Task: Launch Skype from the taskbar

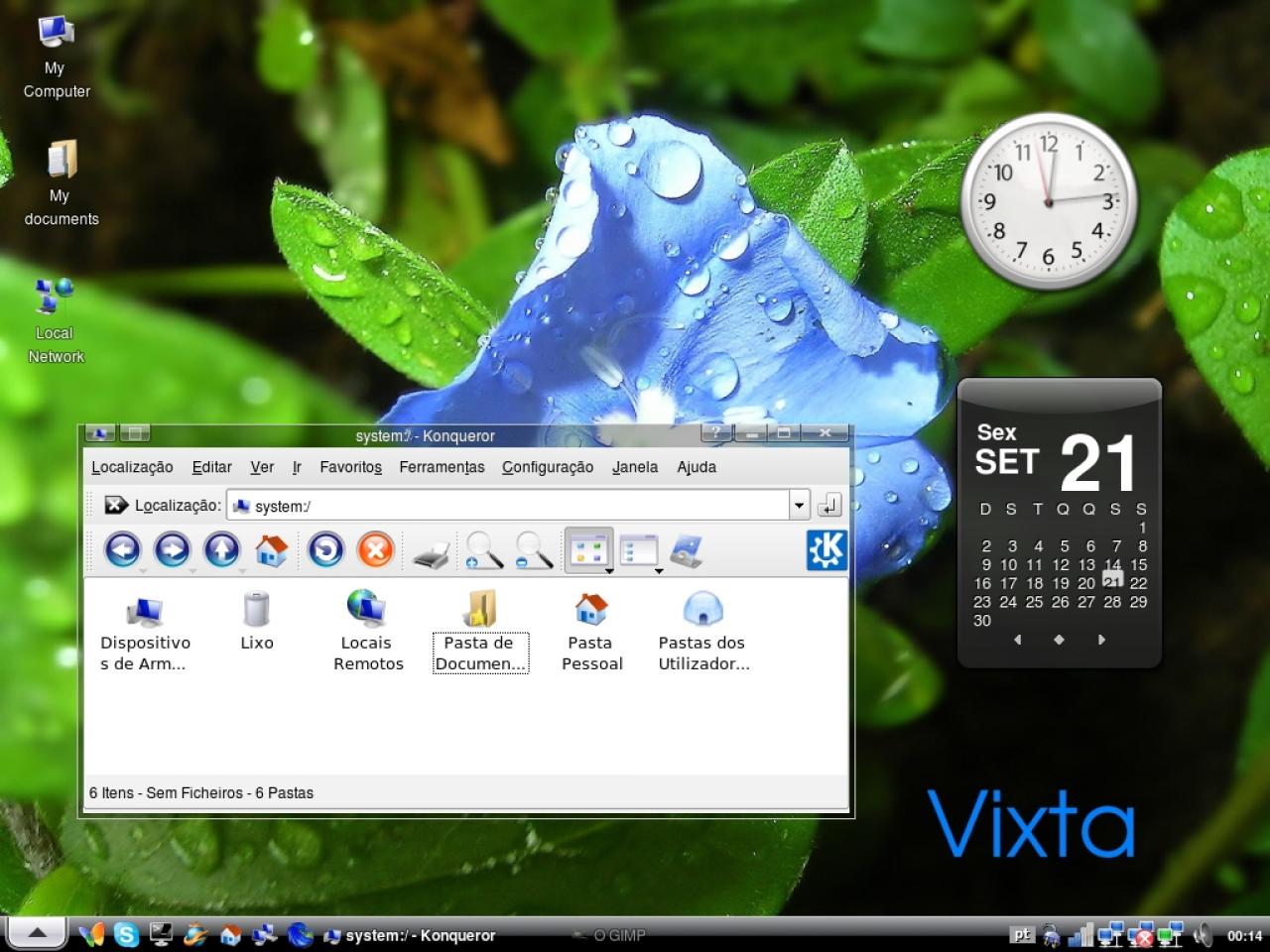Action: point(126,934)
